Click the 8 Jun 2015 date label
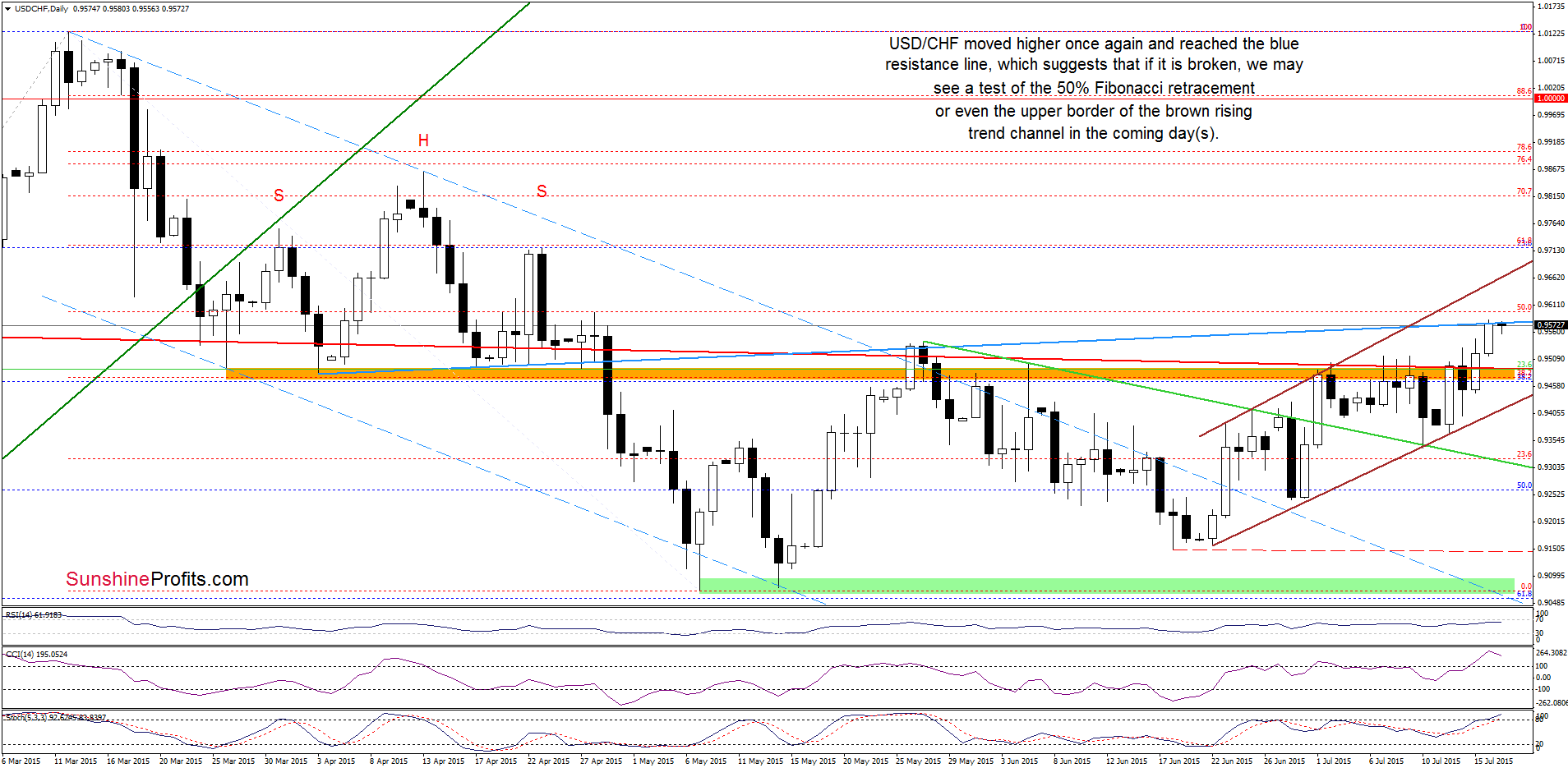Viewport: 1568px width, 768px height. (x=1072, y=761)
